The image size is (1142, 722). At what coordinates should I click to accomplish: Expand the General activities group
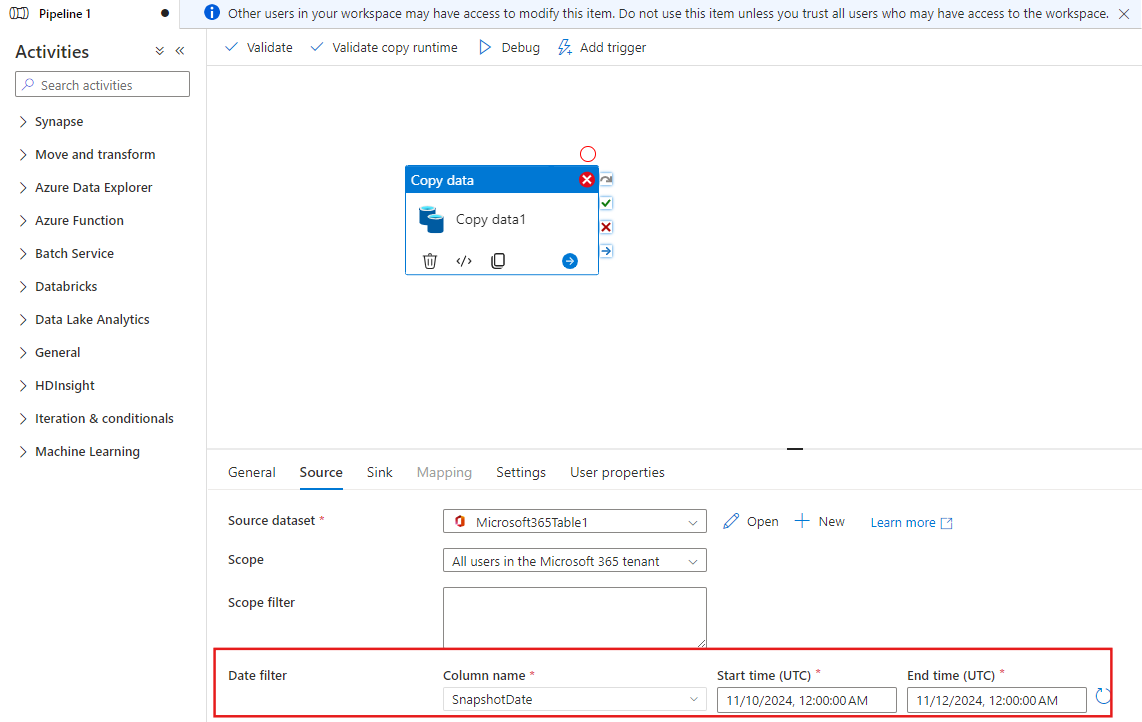click(x=49, y=353)
